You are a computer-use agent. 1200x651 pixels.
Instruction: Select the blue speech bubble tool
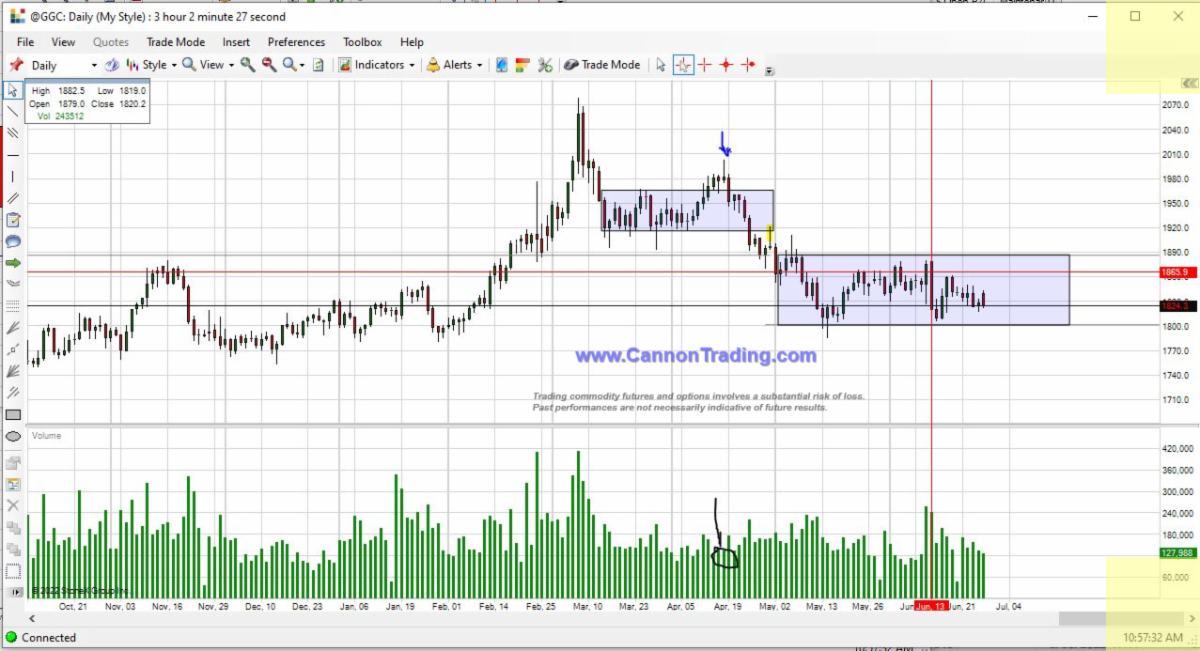13,241
